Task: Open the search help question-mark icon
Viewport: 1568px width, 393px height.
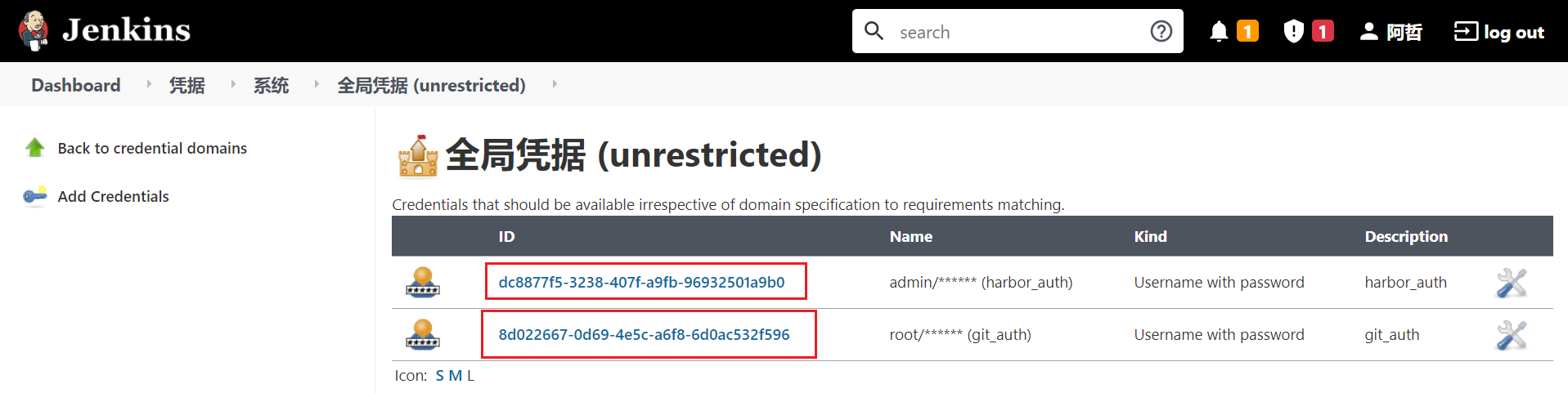Action: click(x=1161, y=31)
